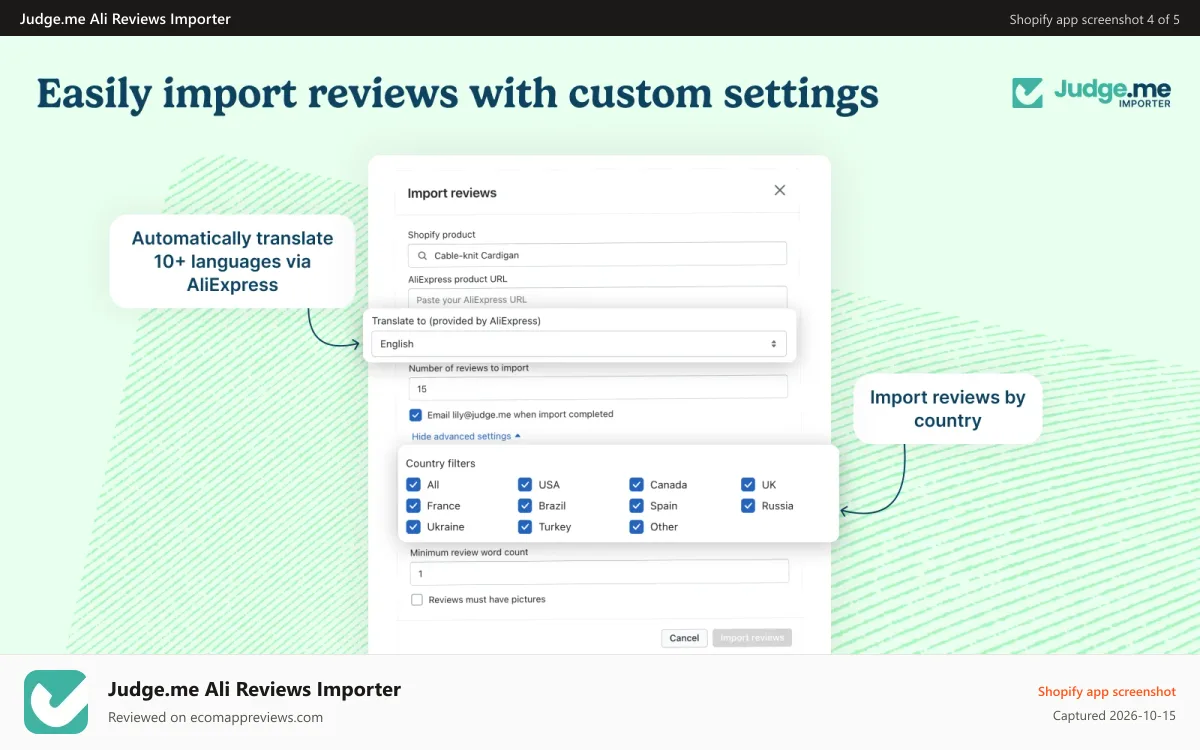Viewport: 1200px width, 750px height.
Task: Open the Translate to language dropdown
Action: (578, 344)
